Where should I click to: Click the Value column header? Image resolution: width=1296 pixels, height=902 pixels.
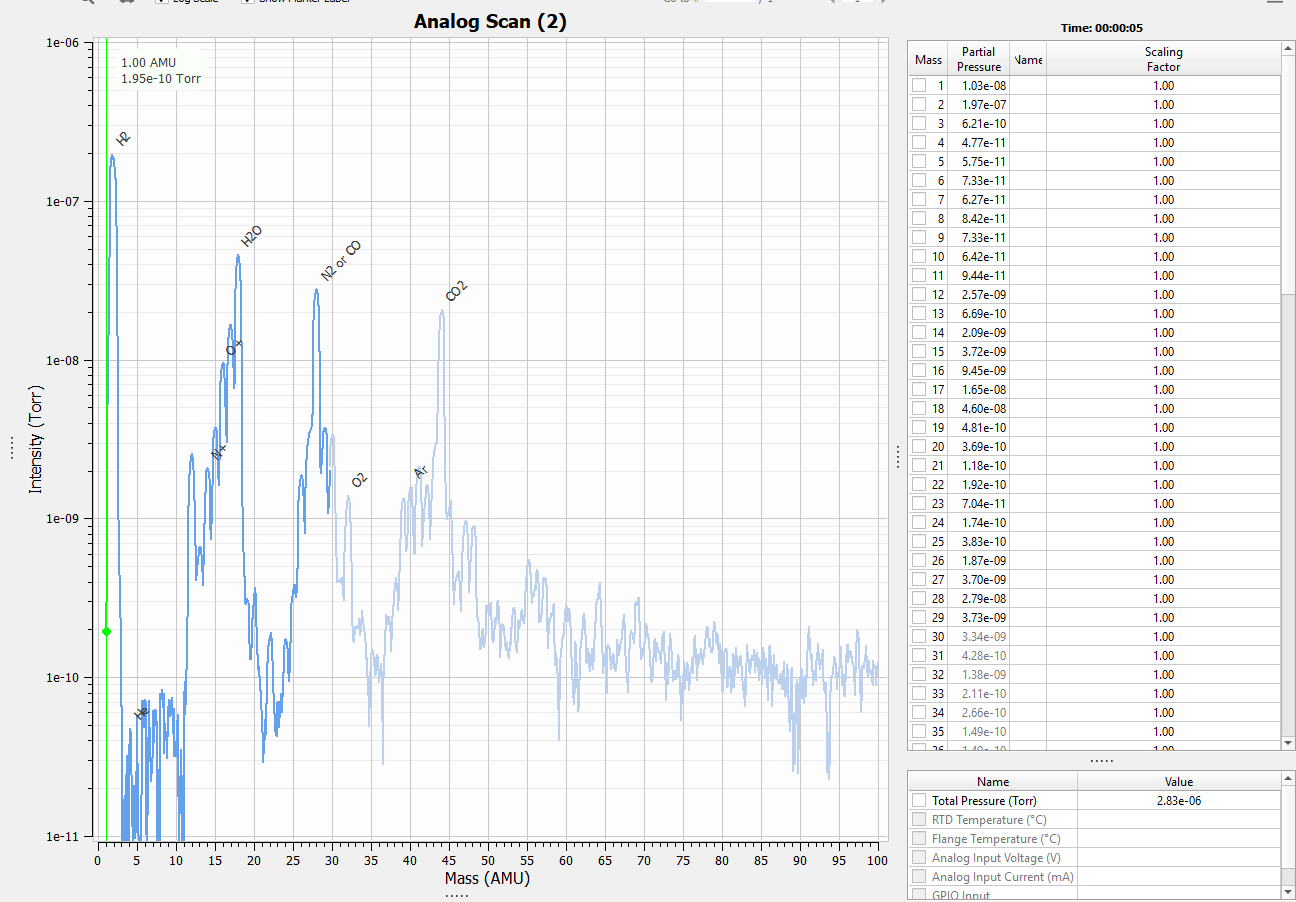(1179, 782)
